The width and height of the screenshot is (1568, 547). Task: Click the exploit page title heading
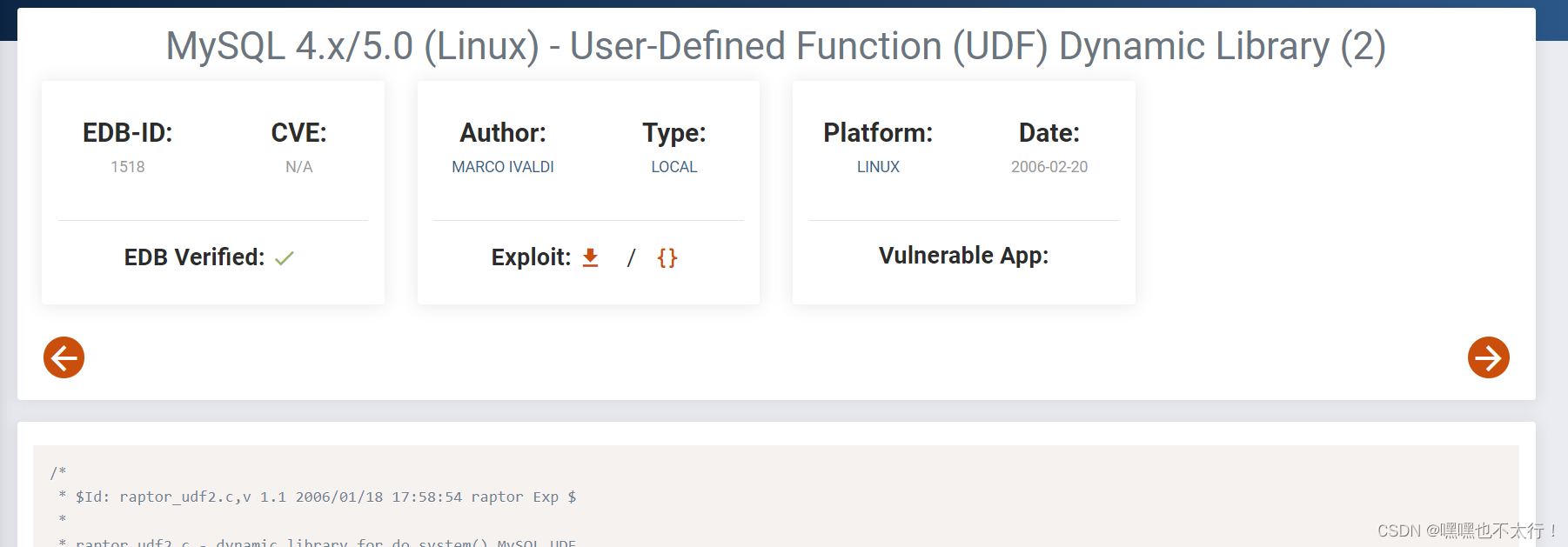[x=776, y=46]
